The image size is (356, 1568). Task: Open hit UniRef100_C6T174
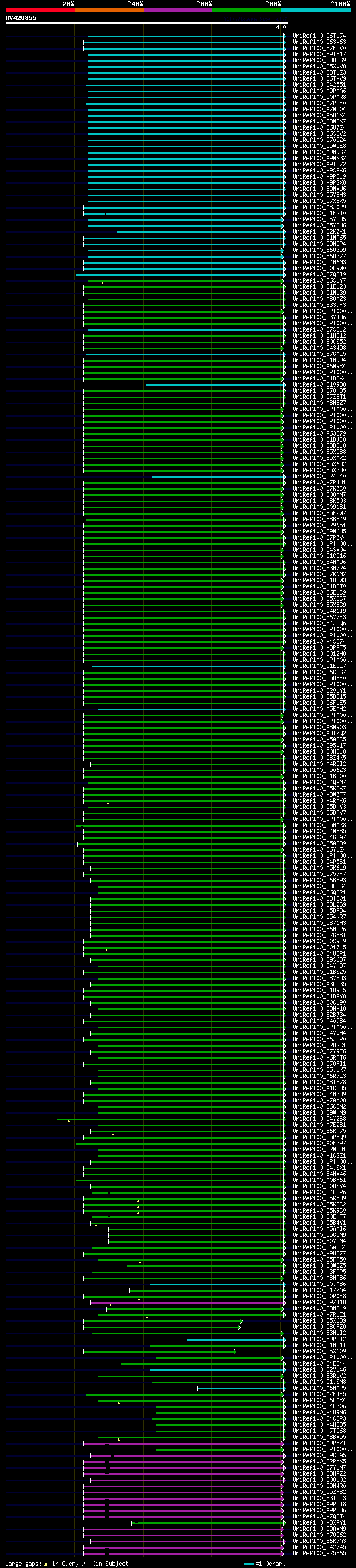tap(319, 36)
